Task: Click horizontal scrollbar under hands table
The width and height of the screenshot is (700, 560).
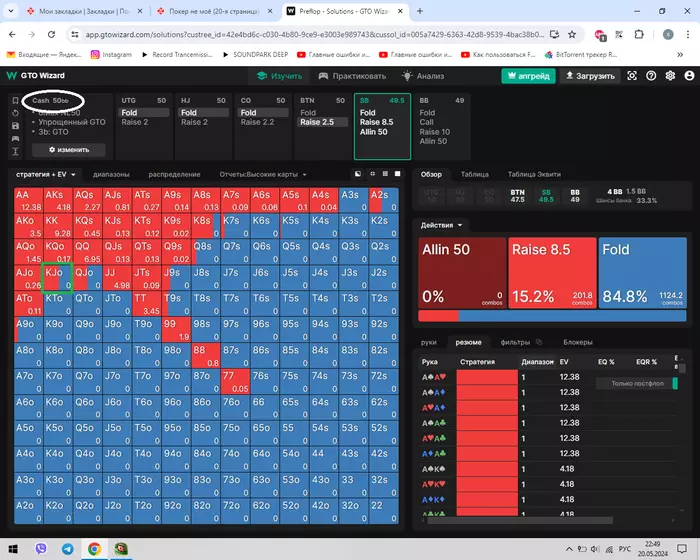Action: click(x=520, y=520)
